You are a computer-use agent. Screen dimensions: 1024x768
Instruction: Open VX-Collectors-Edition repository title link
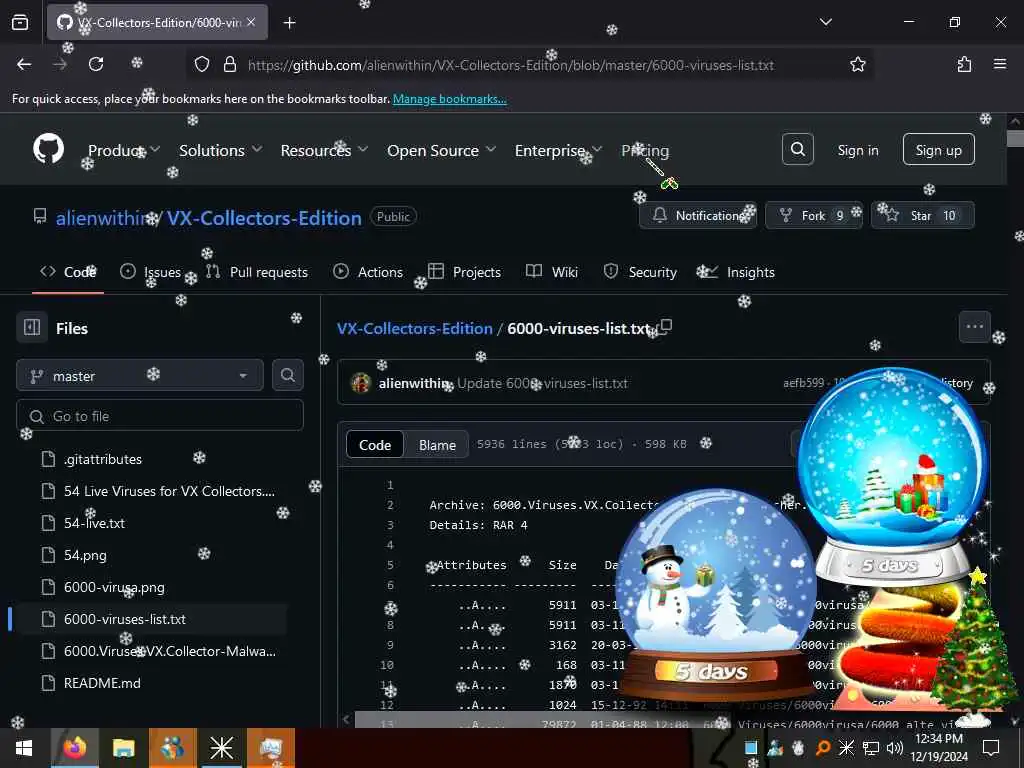264,217
